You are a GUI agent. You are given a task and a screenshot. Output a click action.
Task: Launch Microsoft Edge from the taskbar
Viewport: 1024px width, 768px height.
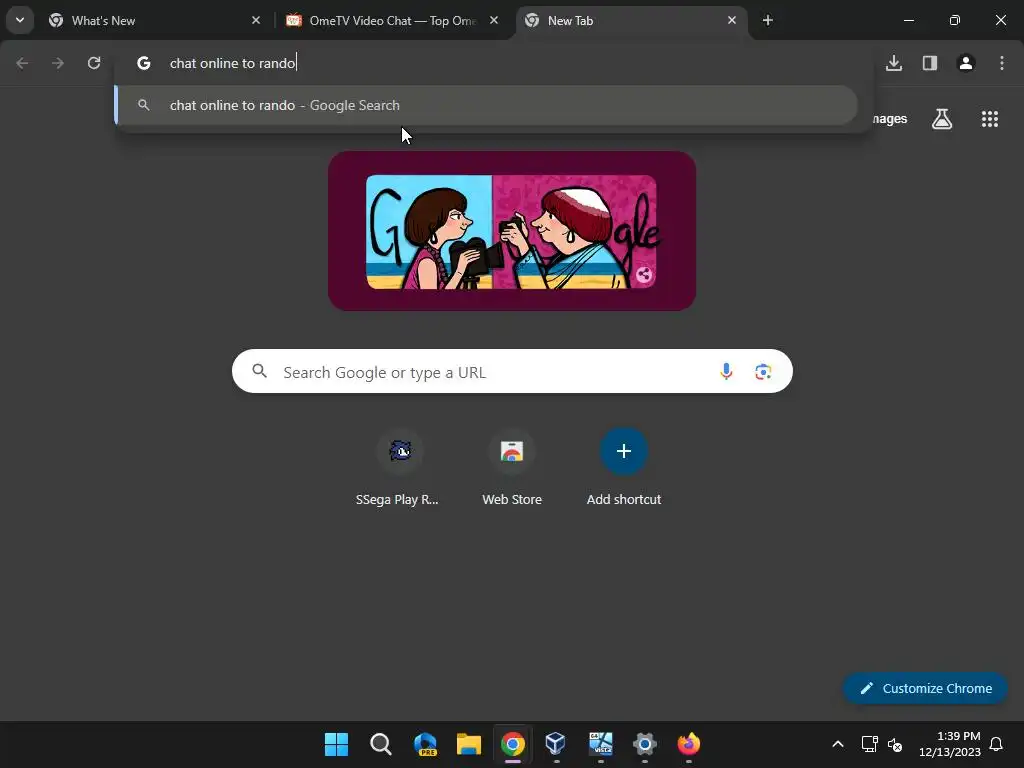point(425,744)
